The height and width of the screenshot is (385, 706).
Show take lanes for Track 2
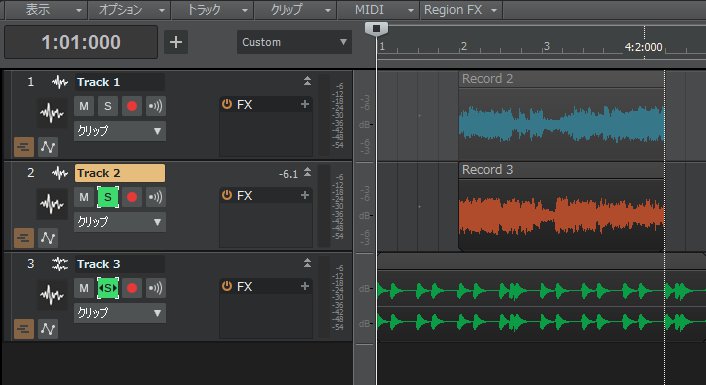click(24, 238)
